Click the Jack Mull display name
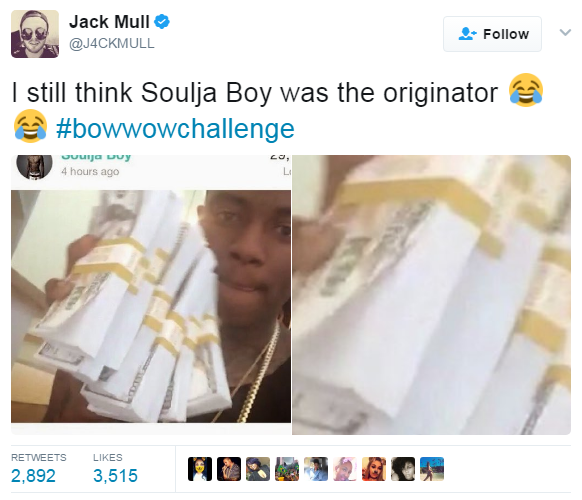582x500 pixels. pyautogui.click(x=109, y=22)
